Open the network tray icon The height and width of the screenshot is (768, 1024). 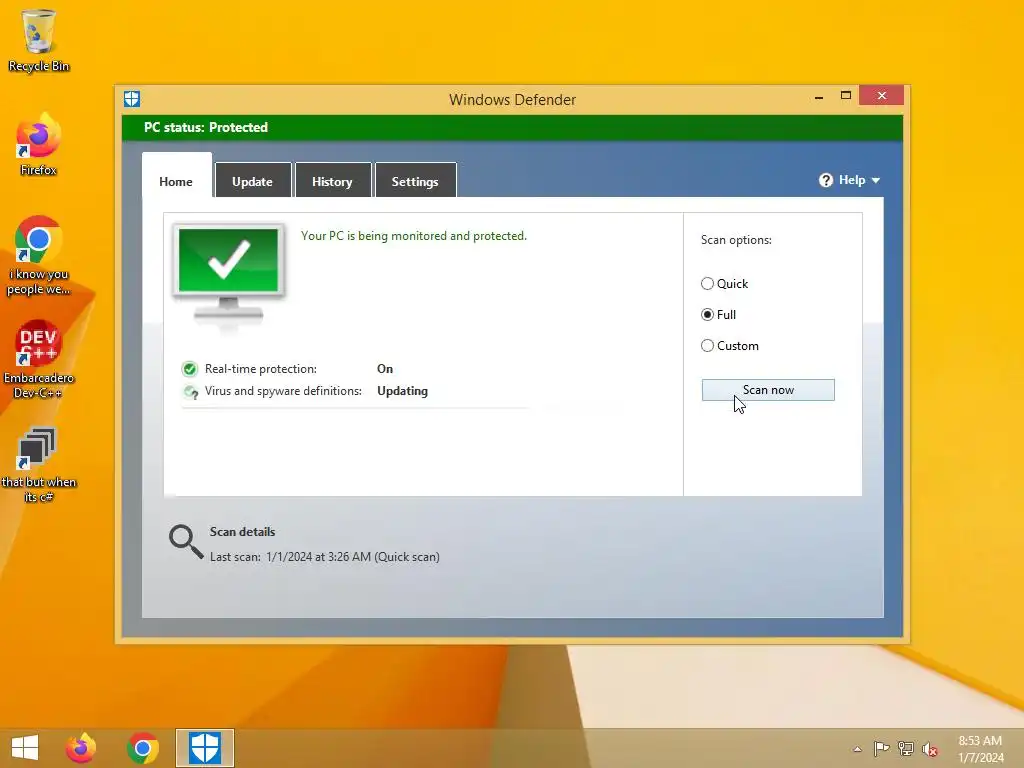[x=906, y=749]
